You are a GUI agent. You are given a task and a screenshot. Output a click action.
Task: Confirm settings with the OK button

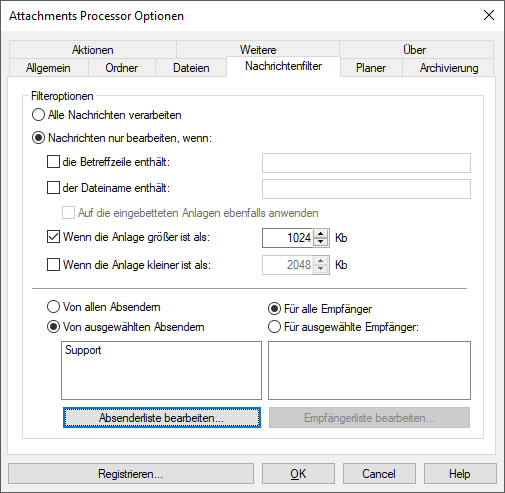[x=298, y=474]
